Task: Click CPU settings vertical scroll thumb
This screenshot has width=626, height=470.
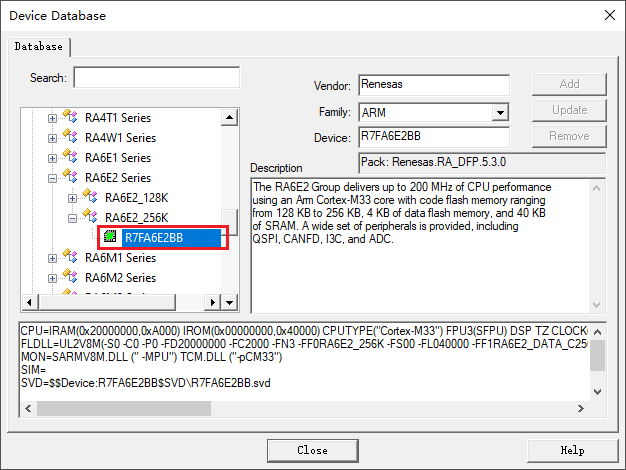Action: tap(598, 355)
